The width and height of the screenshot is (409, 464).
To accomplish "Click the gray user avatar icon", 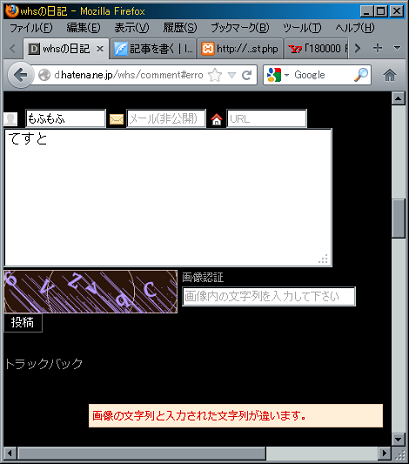I will (11, 119).
